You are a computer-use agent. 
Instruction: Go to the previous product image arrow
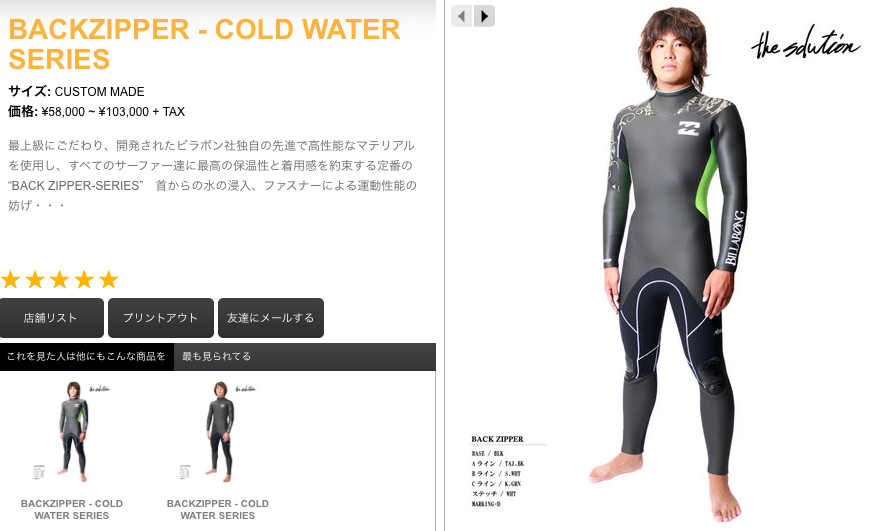click(461, 16)
